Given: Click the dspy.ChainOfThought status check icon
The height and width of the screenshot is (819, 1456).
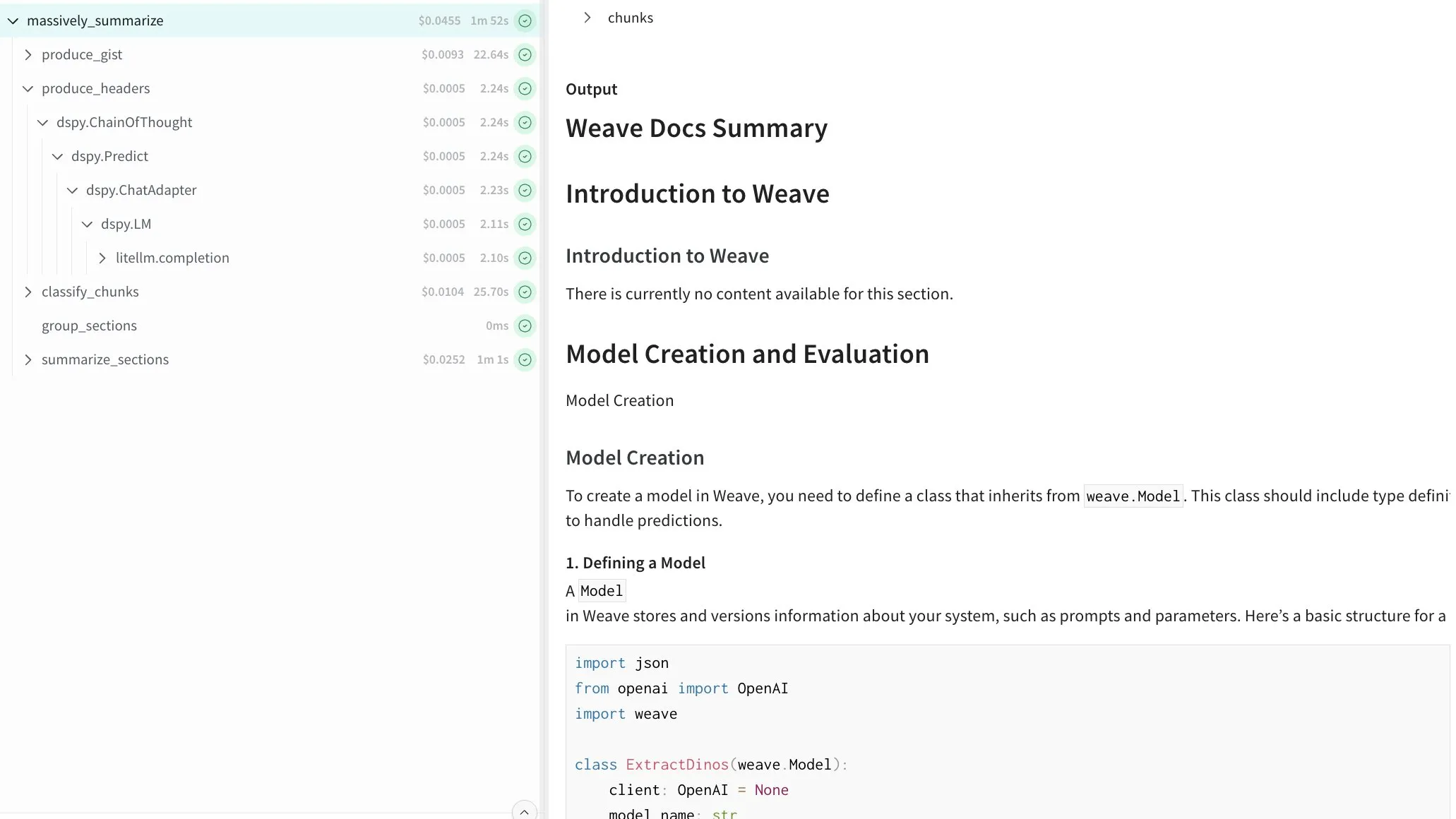Looking at the screenshot, I should pyautogui.click(x=525, y=122).
